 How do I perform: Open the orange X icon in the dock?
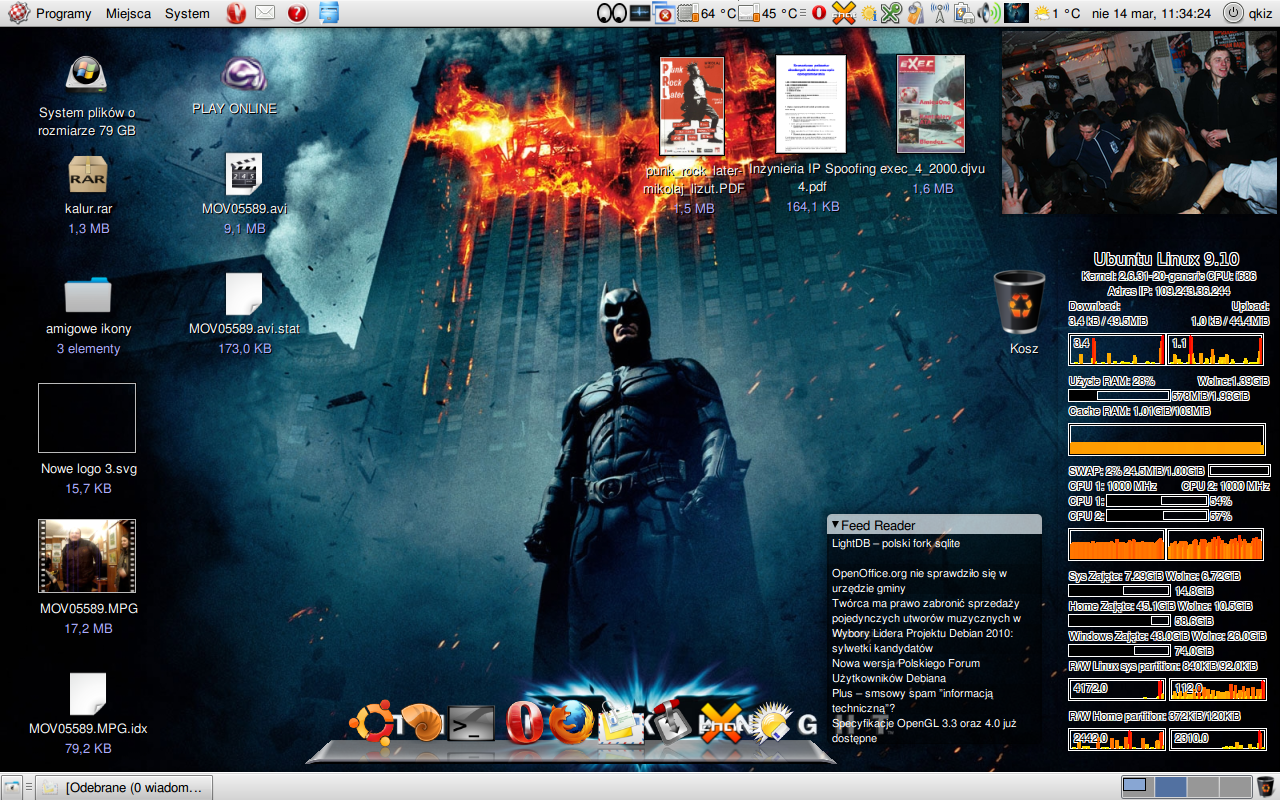[x=720, y=722]
